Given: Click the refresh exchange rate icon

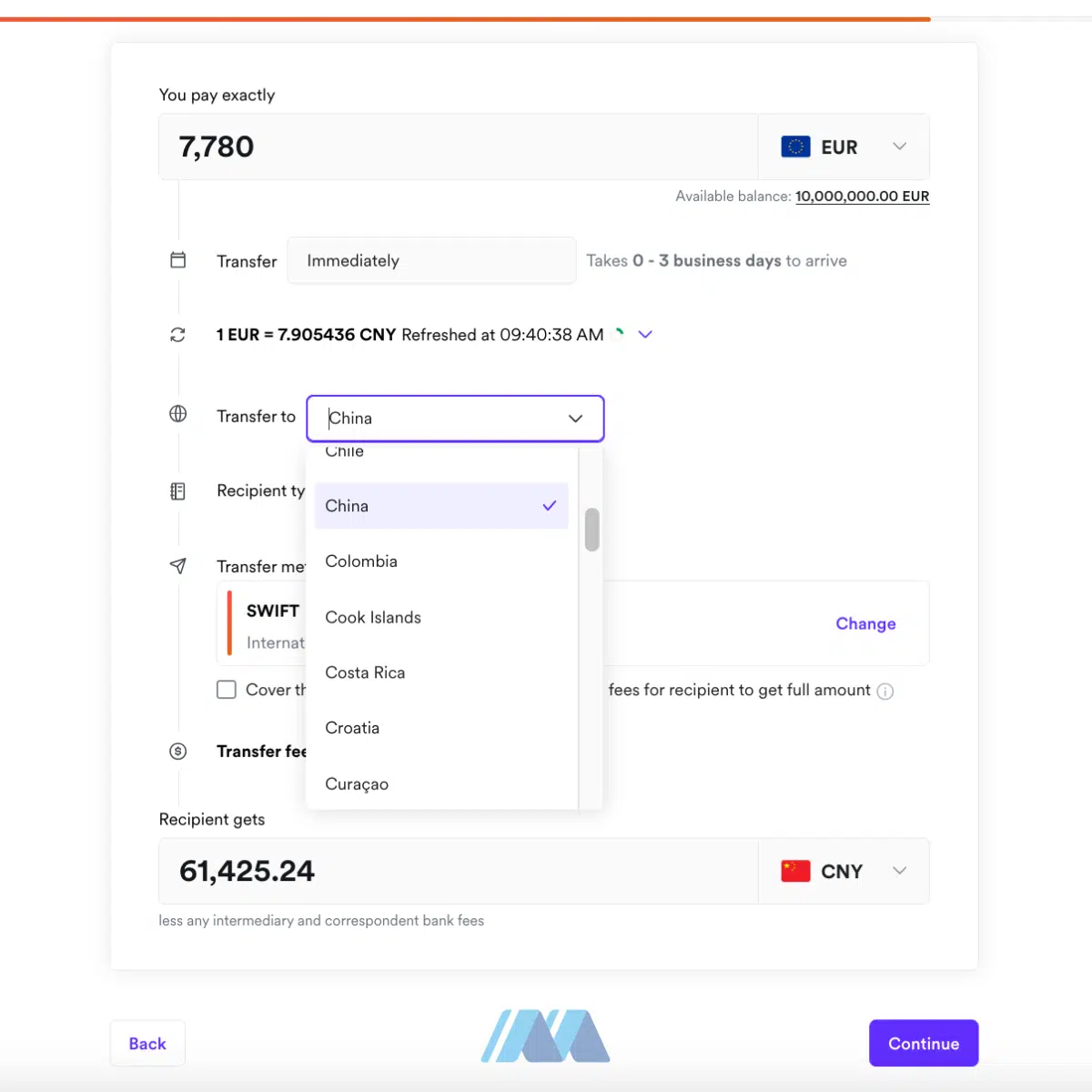Looking at the screenshot, I should (178, 335).
